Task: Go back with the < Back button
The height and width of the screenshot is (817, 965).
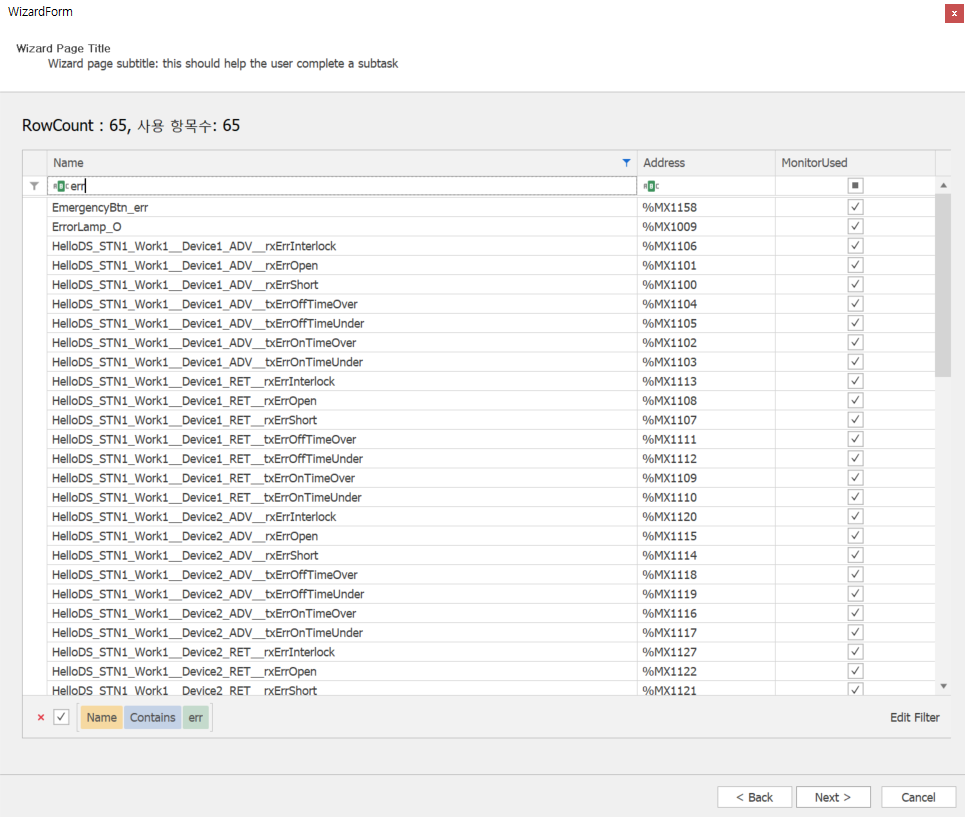Action: coord(754,797)
